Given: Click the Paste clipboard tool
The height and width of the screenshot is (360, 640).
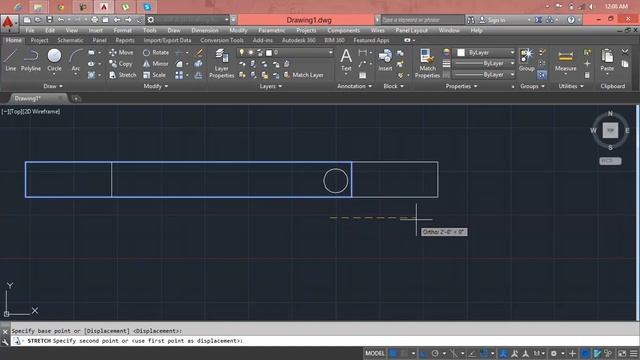Looking at the screenshot, I should pyautogui.click(x=607, y=60).
